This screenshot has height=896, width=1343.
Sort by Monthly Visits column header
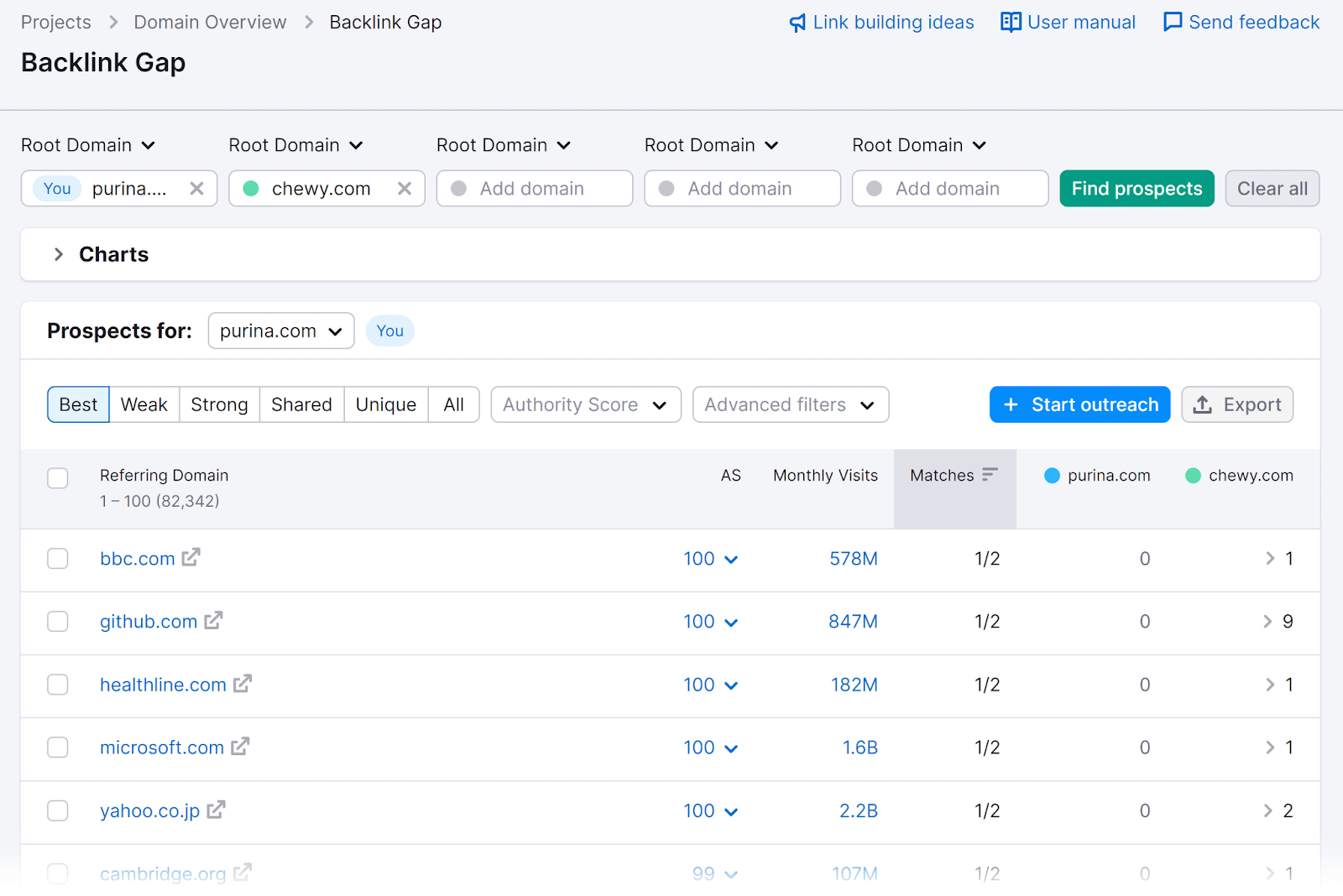(x=826, y=476)
